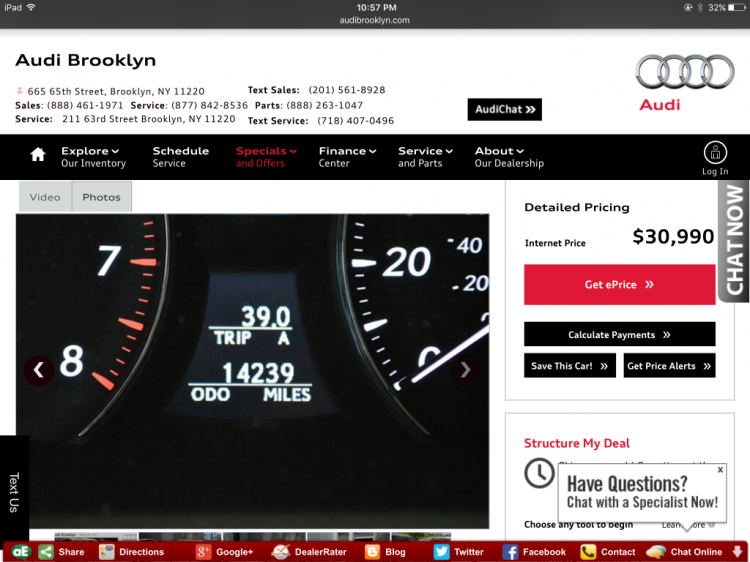Tap the 10:57 PM clock in status bar

coord(376,8)
